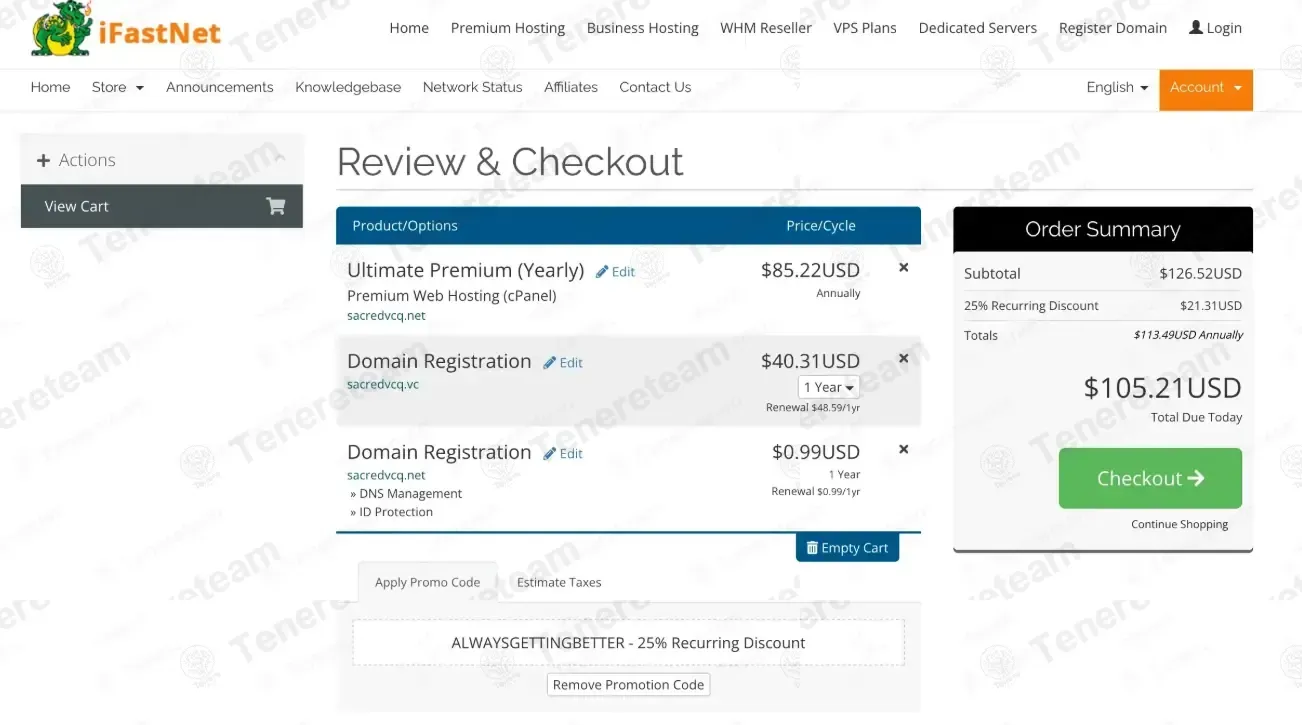
Task: Collapse the Actions sidebar panel chevron
Action: point(280,158)
